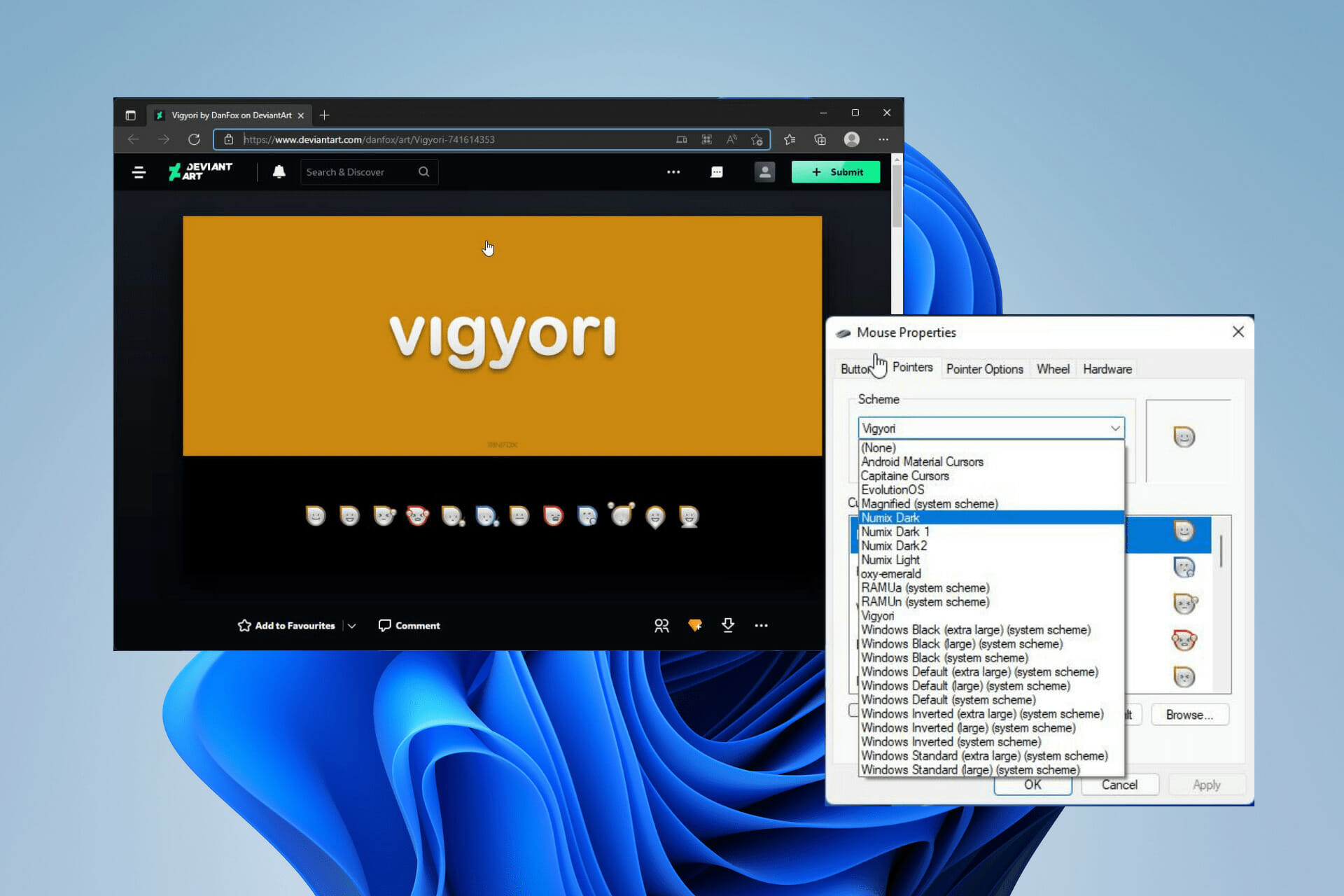The height and width of the screenshot is (896, 1344).
Task: Select Numix Dark 1 scheme
Action: 991,532
